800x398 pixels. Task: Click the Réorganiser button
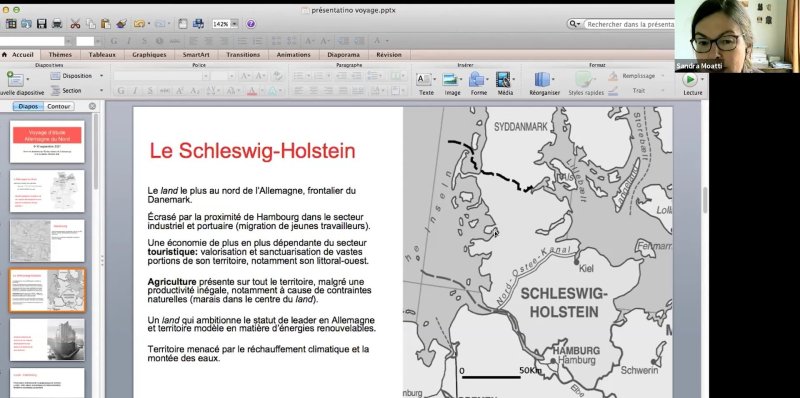pos(544,83)
